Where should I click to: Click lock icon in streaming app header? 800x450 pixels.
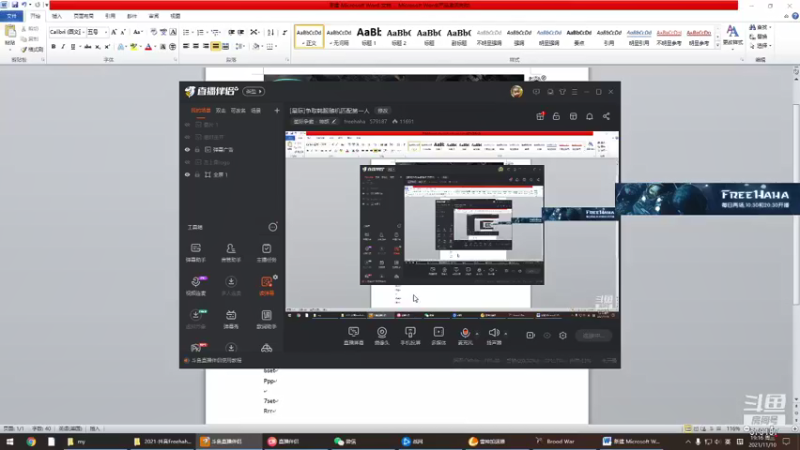coord(556,116)
